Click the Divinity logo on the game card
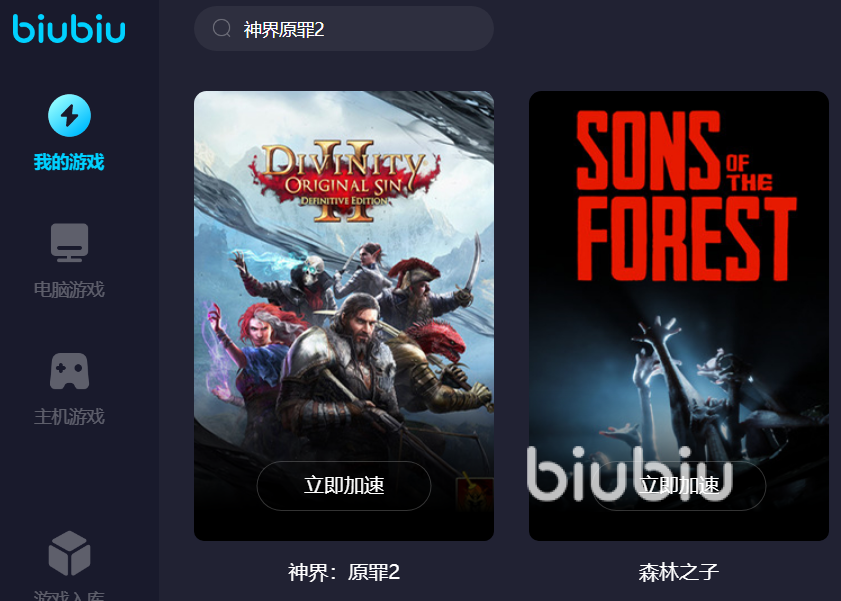The width and height of the screenshot is (841, 601). click(x=344, y=181)
